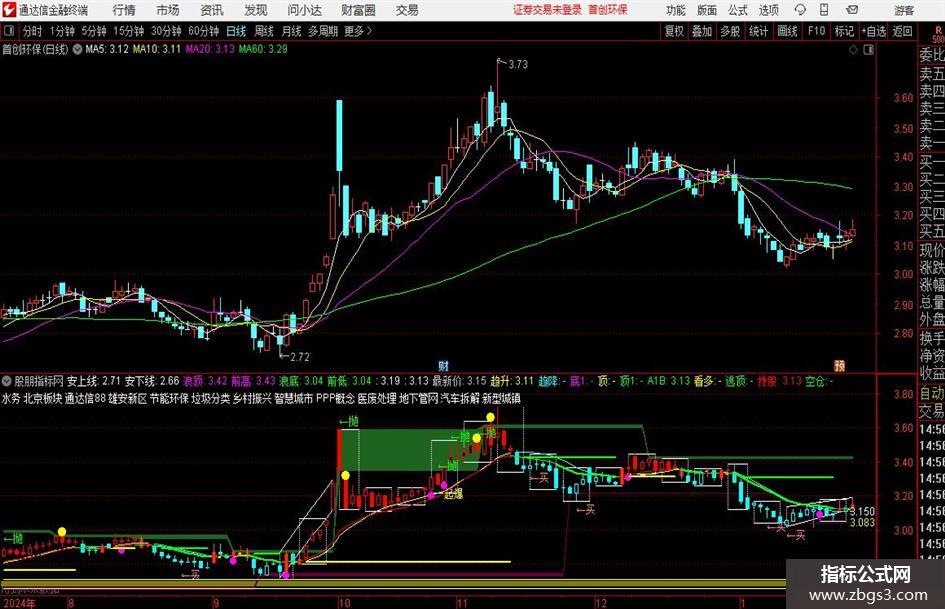This screenshot has width=945, height=609.
Task: Click the 预 marker on the chart
Action: [x=839, y=365]
